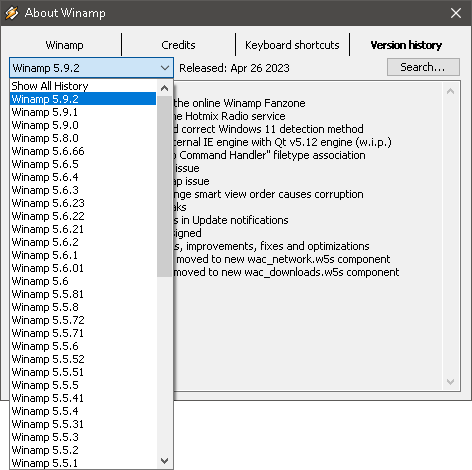
Task: Open the Credits tab
Action: (x=178, y=45)
